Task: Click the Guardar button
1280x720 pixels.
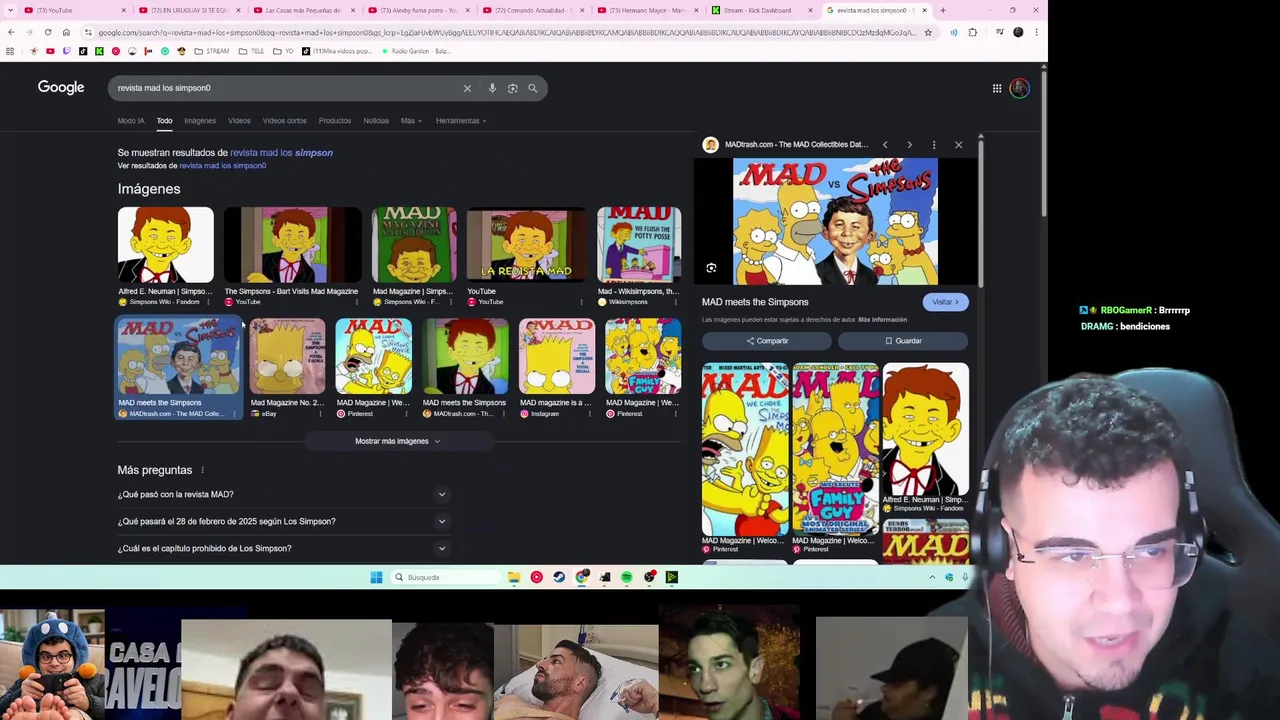Action: point(903,341)
